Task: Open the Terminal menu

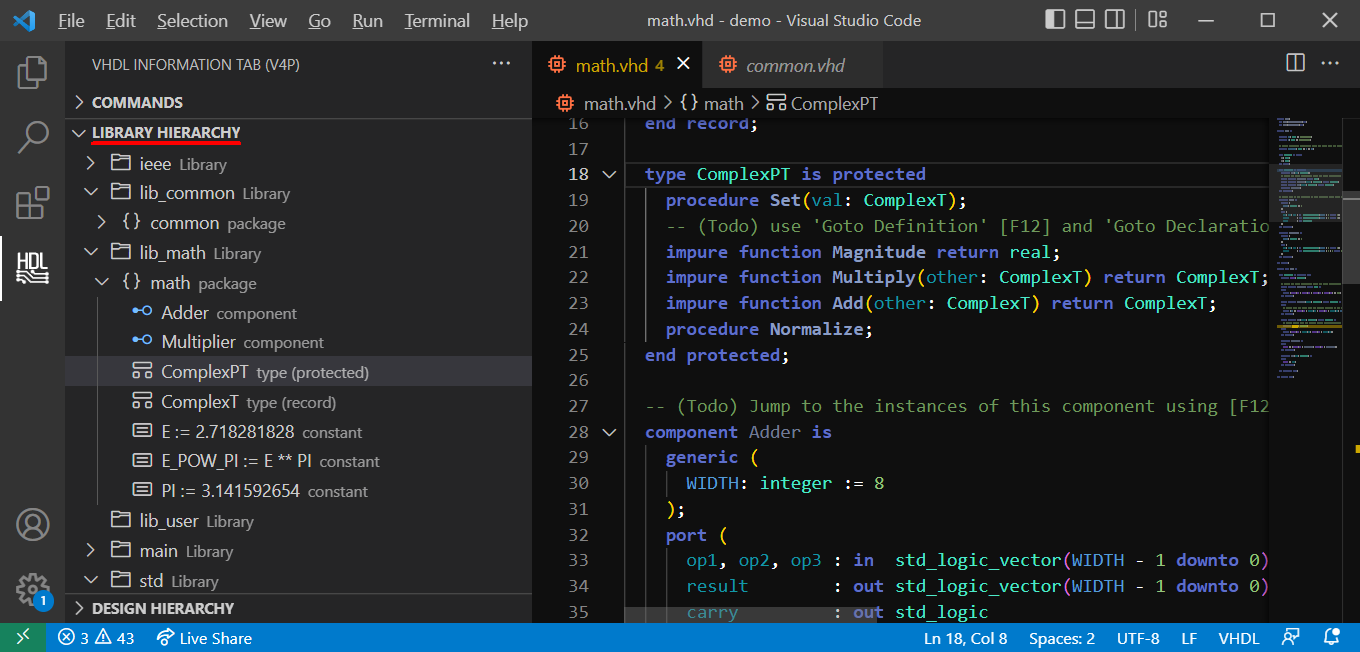Action: coord(439,20)
